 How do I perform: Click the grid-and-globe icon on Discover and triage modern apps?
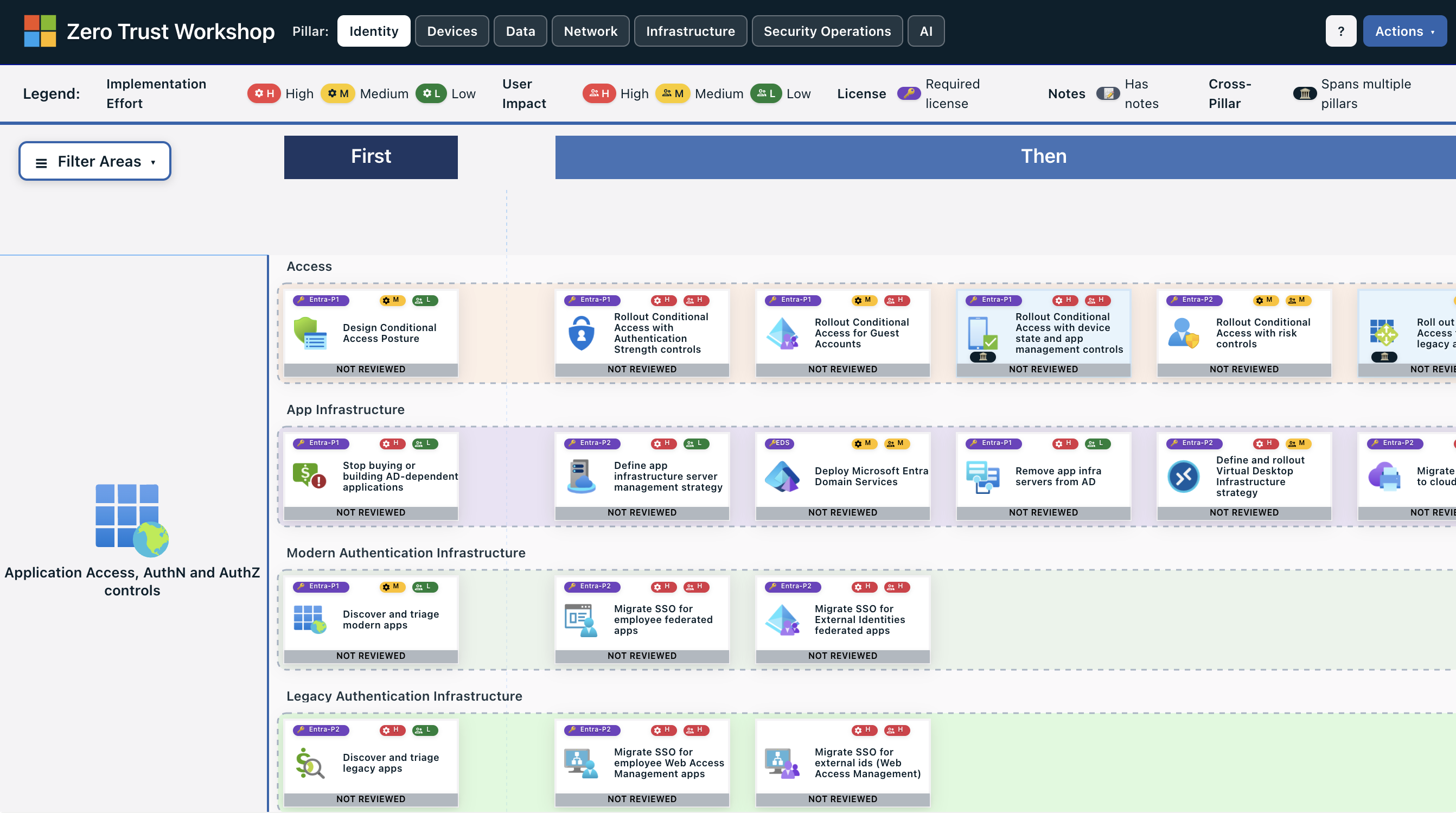(x=311, y=620)
